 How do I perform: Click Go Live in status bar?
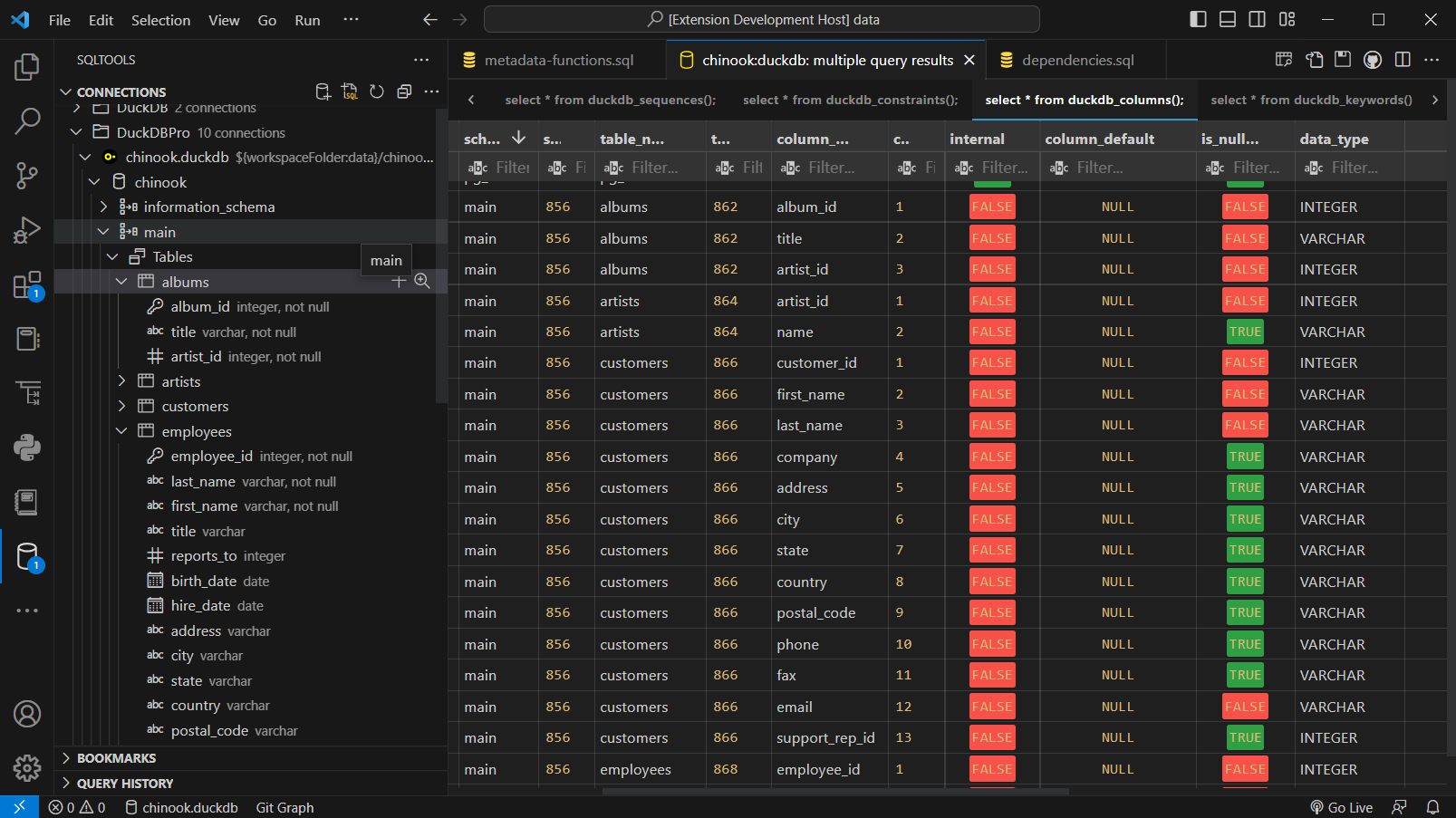pyautogui.click(x=1342, y=807)
